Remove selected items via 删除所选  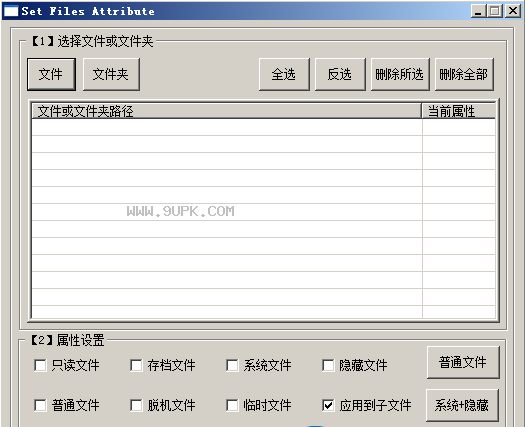click(x=400, y=74)
